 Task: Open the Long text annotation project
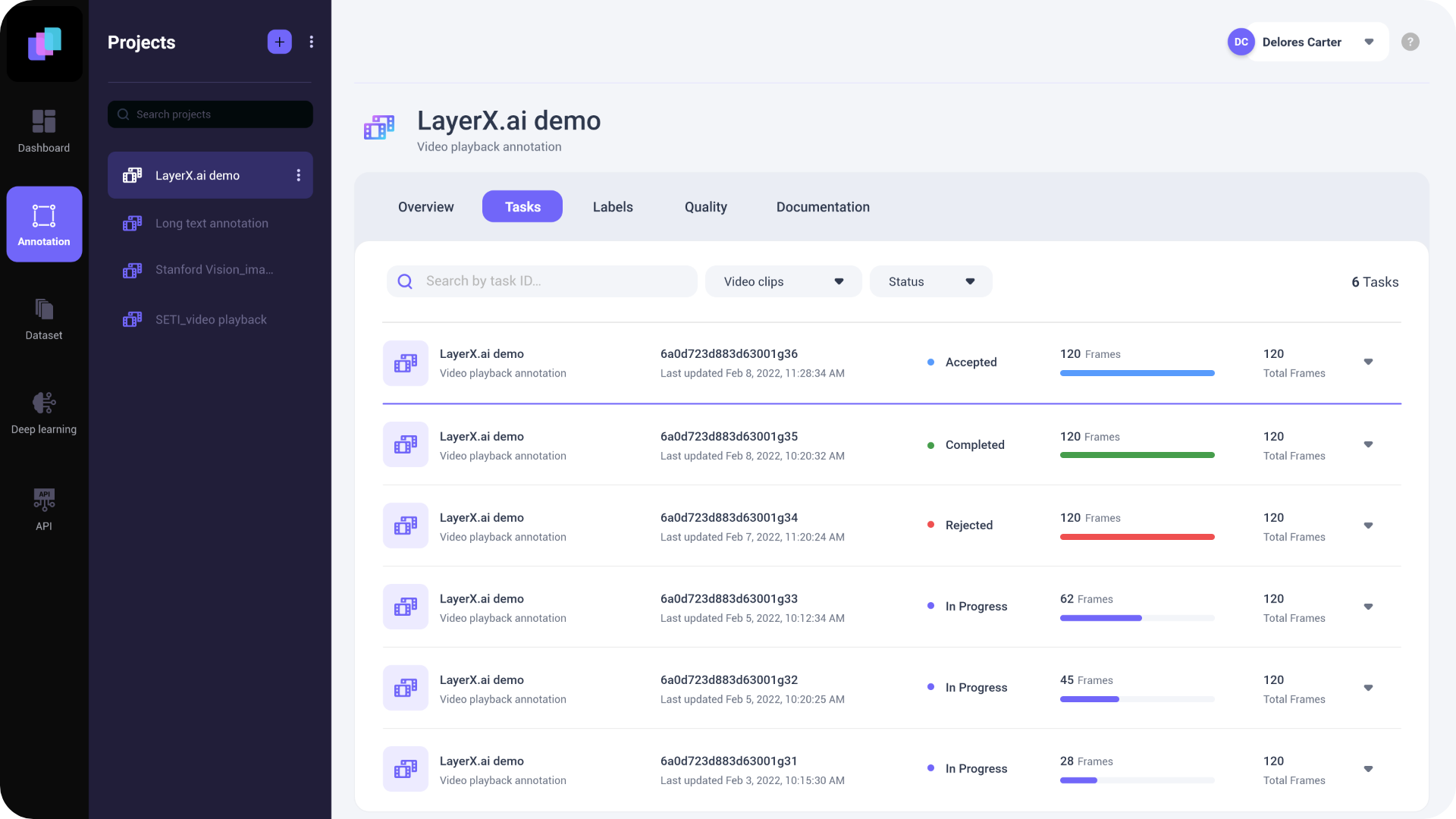point(210,224)
